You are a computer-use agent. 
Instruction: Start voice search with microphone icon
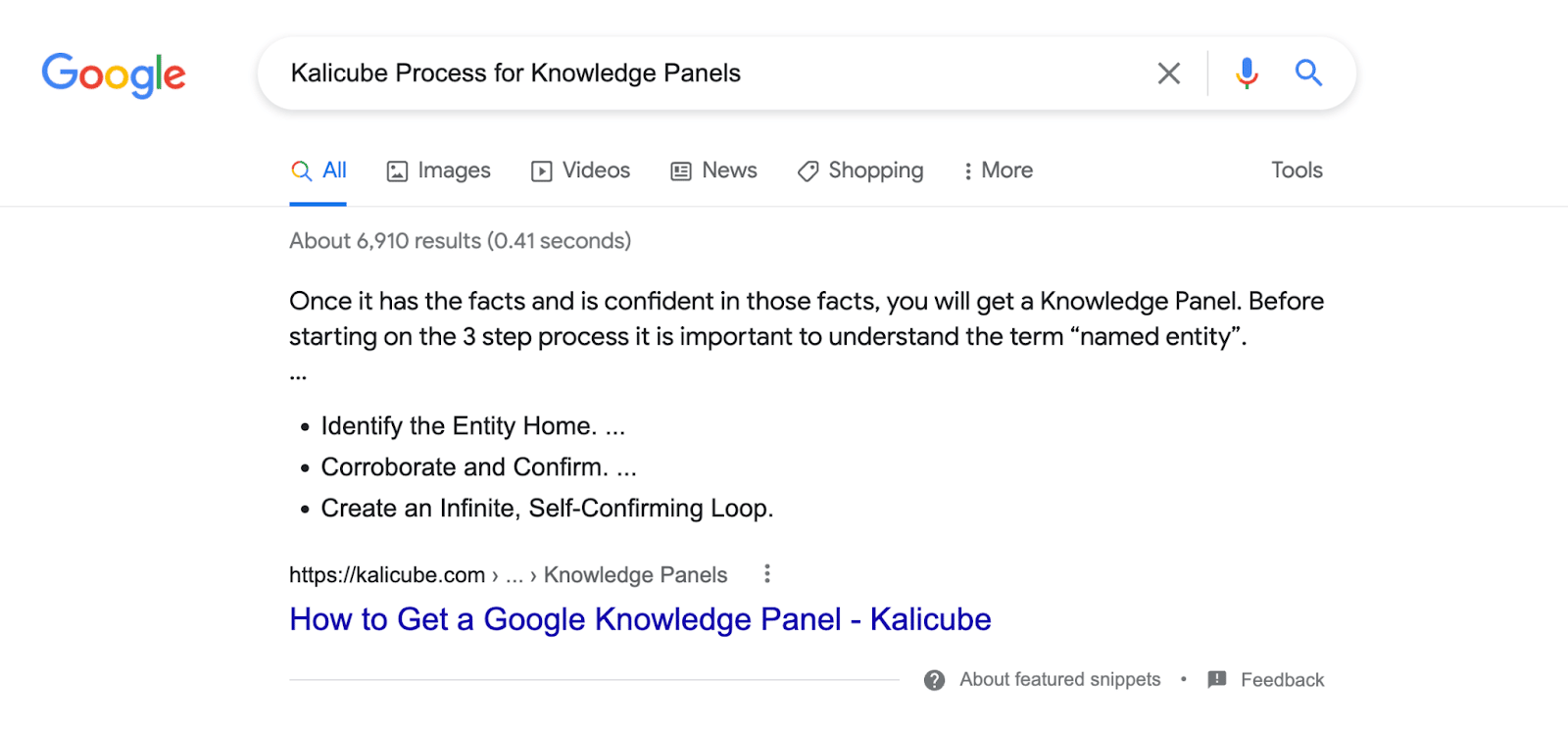click(x=1247, y=73)
